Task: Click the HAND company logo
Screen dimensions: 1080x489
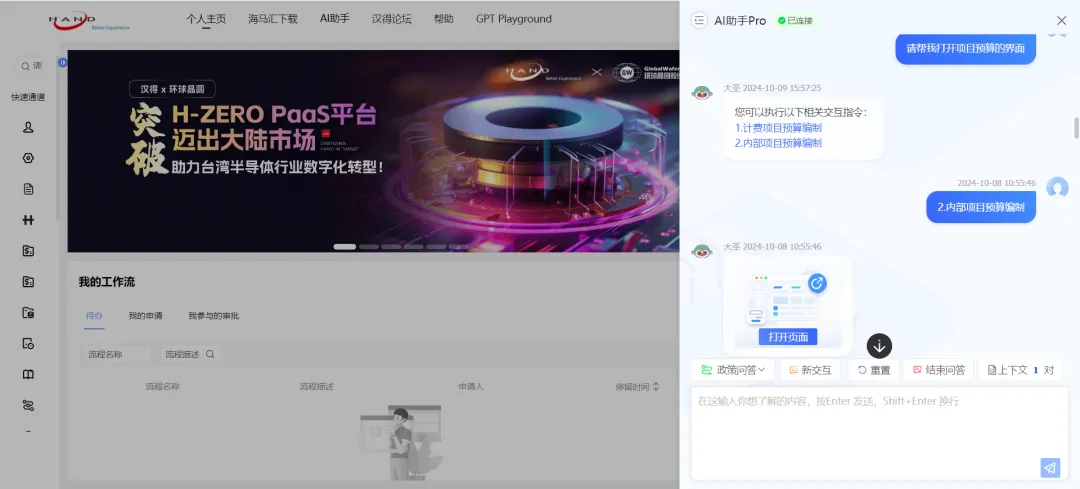Action: (90, 21)
